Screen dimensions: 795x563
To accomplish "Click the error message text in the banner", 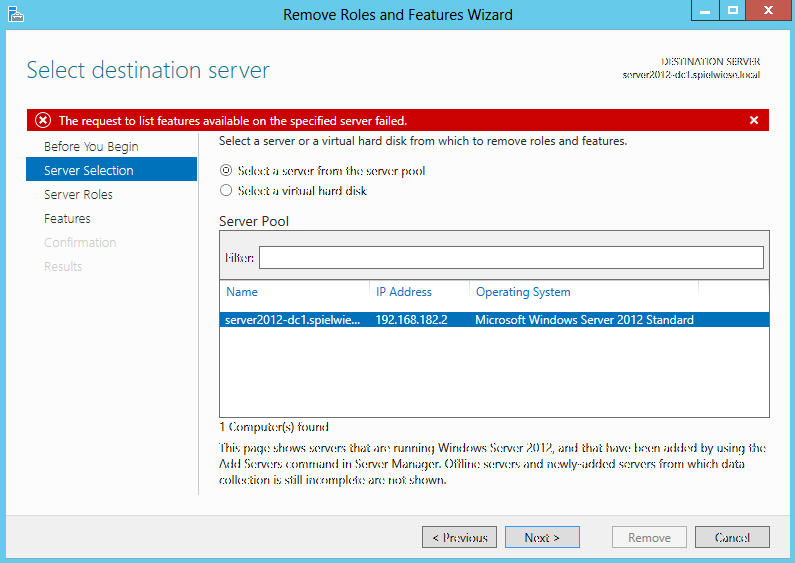I will click(x=233, y=121).
